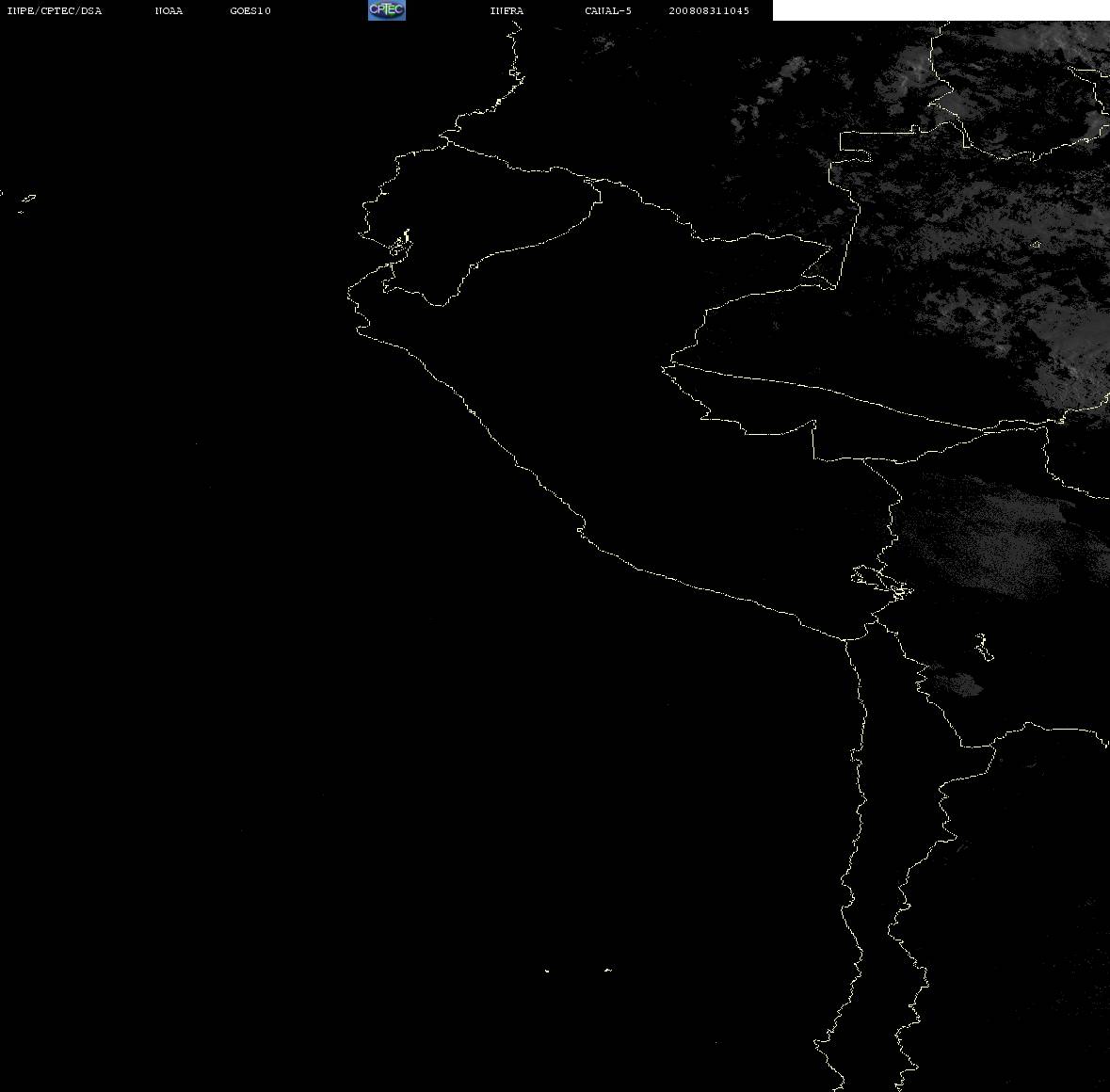Click the CPTEC logo in the header
This screenshot has height=1092, width=1110.
point(387,10)
